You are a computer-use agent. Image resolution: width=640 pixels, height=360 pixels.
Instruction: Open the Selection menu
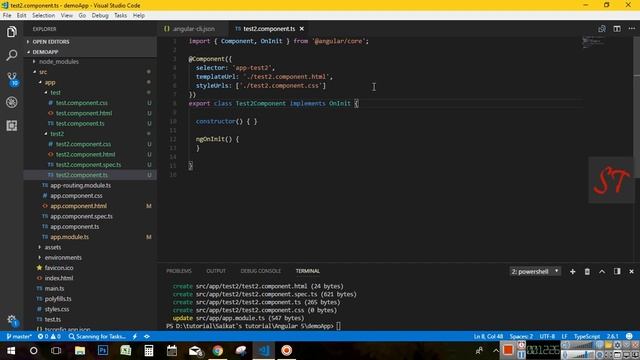[43, 16]
